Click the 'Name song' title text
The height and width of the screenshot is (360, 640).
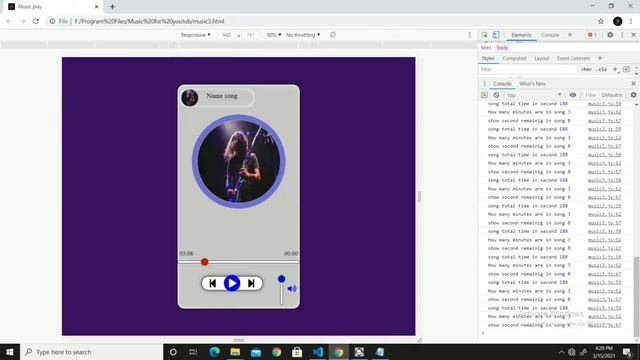tap(222, 96)
